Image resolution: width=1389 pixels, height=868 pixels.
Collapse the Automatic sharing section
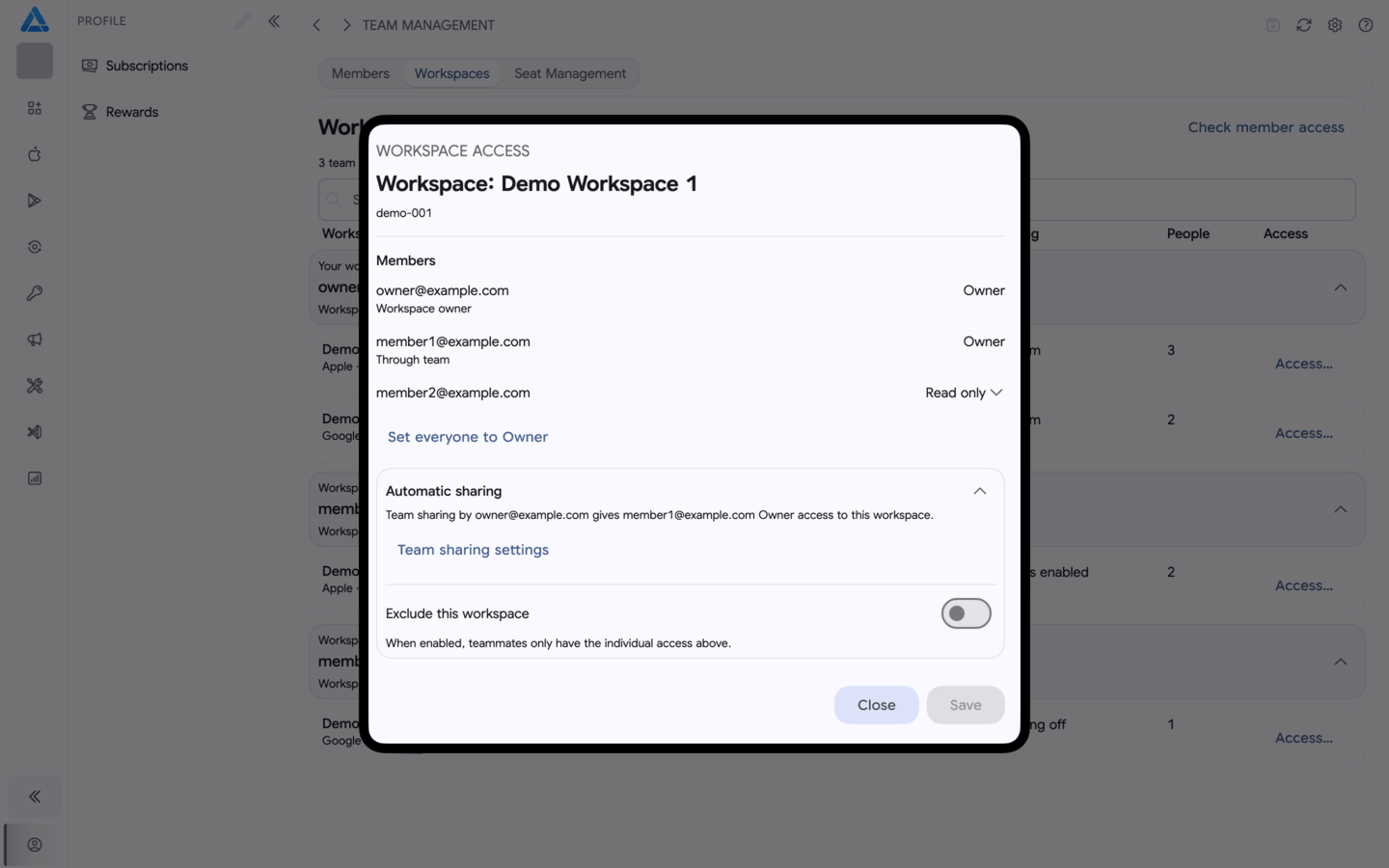pos(980,491)
